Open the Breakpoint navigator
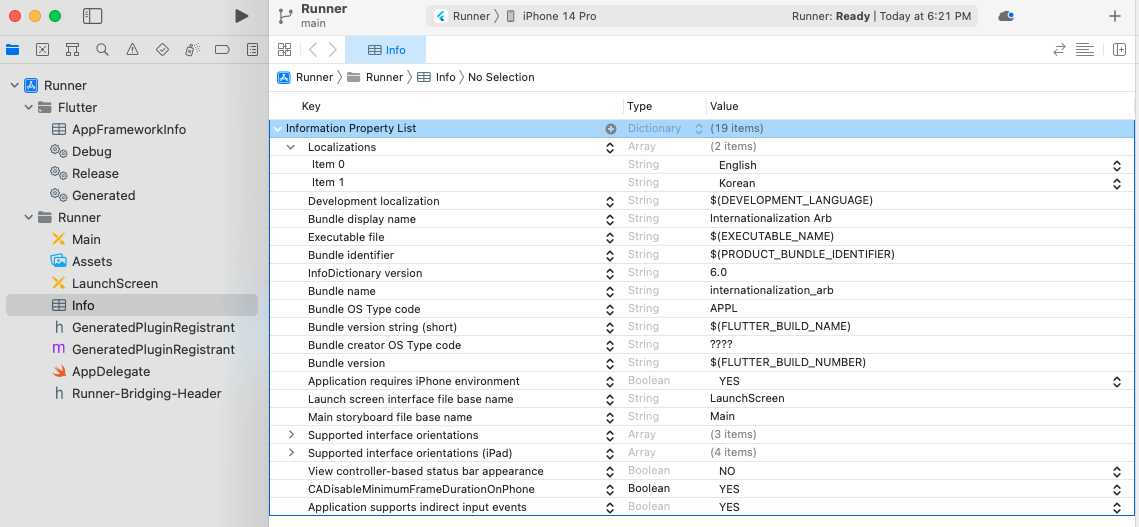 [222, 49]
